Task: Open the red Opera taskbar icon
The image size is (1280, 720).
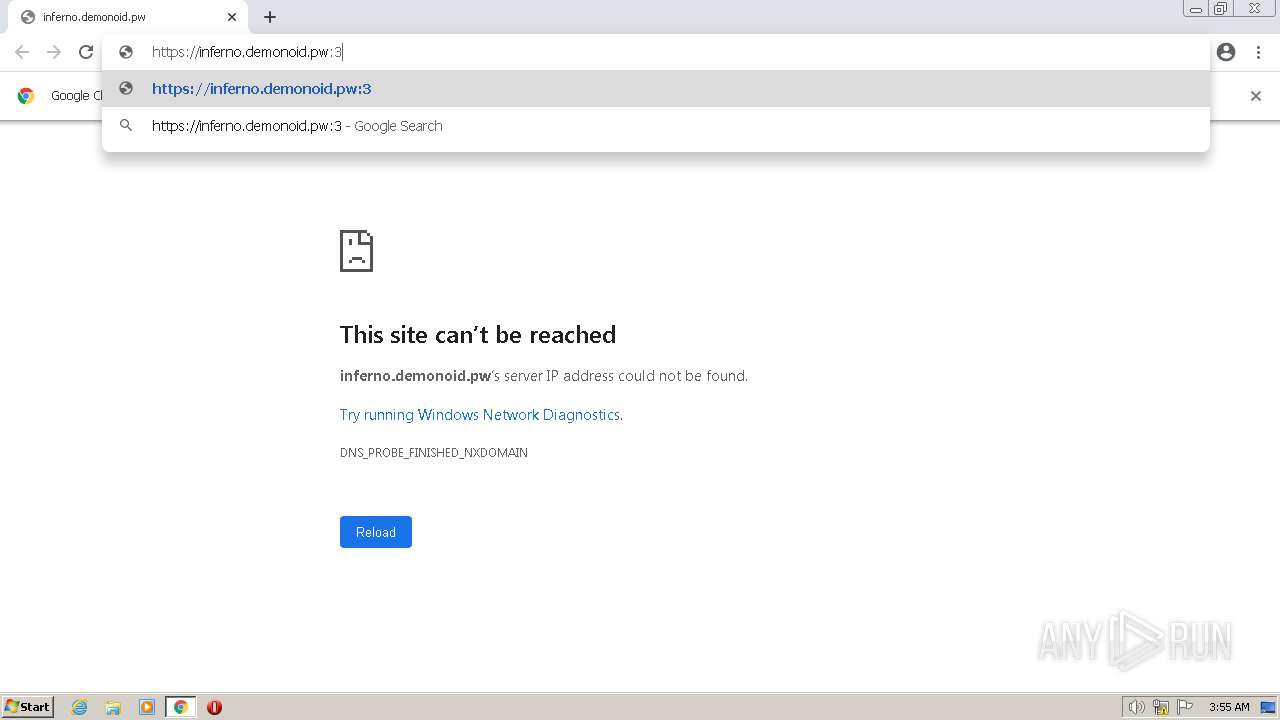Action: click(x=214, y=707)
